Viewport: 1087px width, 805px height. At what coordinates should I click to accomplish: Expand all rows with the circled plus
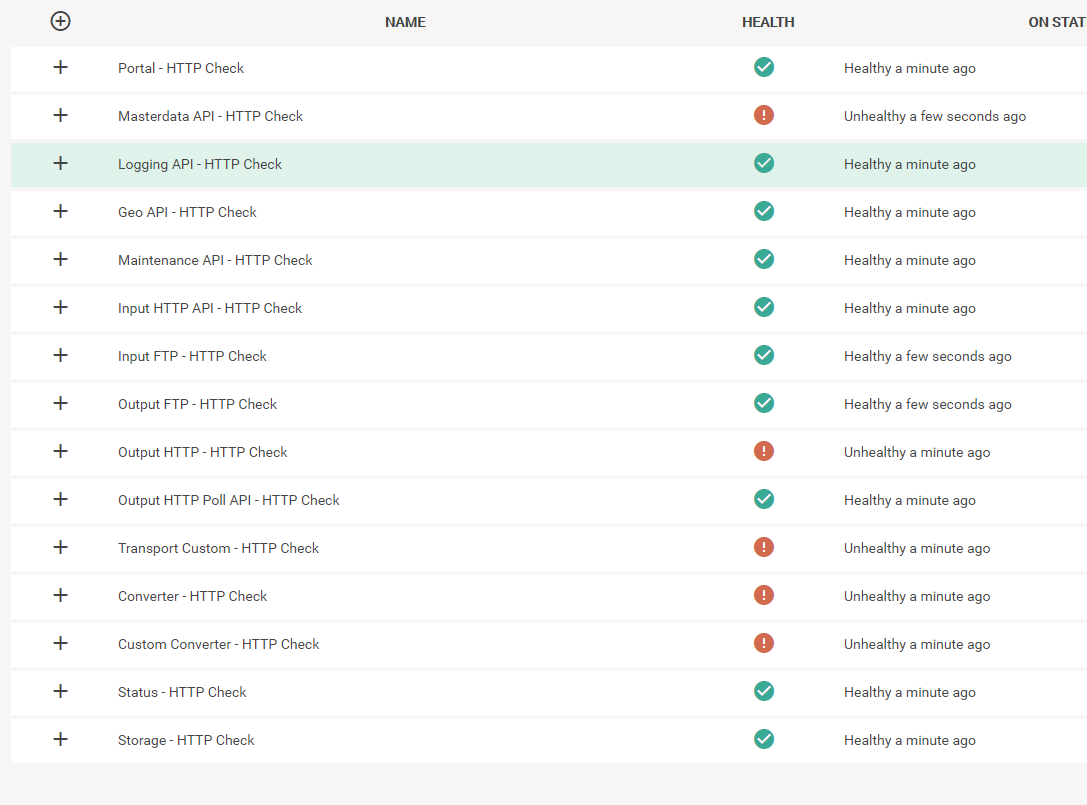tap(60, 21)
